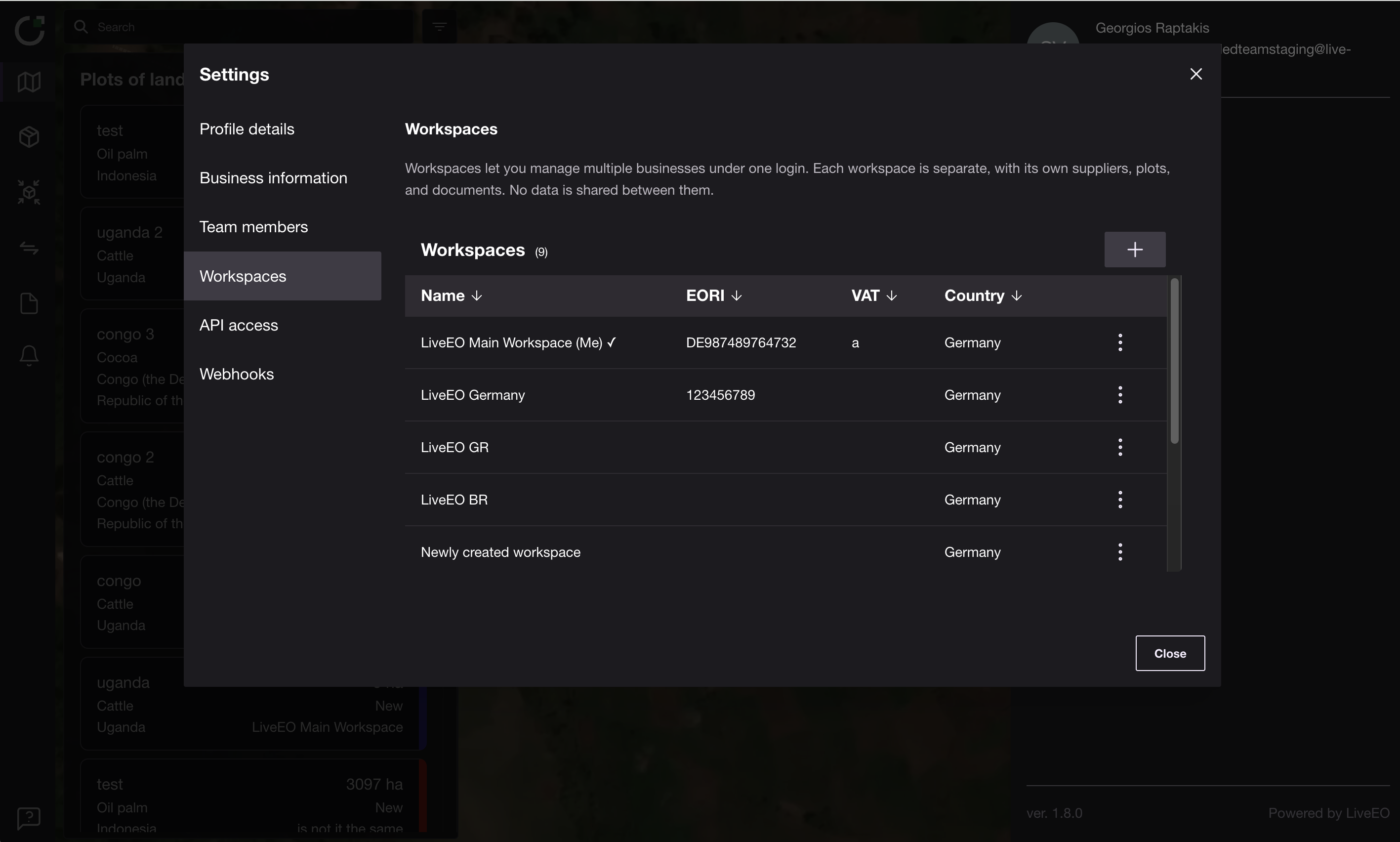
Task: Click the help chat icon at bottom left
Action: pos(29,818)
